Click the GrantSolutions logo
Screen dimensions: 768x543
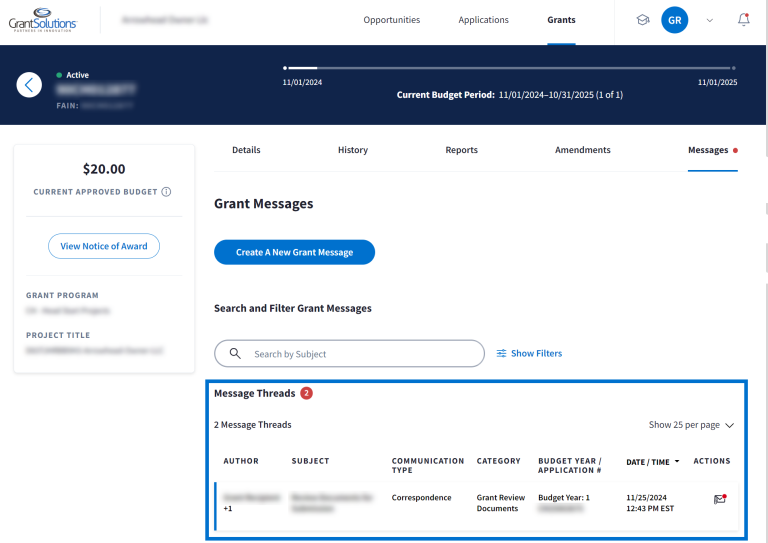pos(42,20)
